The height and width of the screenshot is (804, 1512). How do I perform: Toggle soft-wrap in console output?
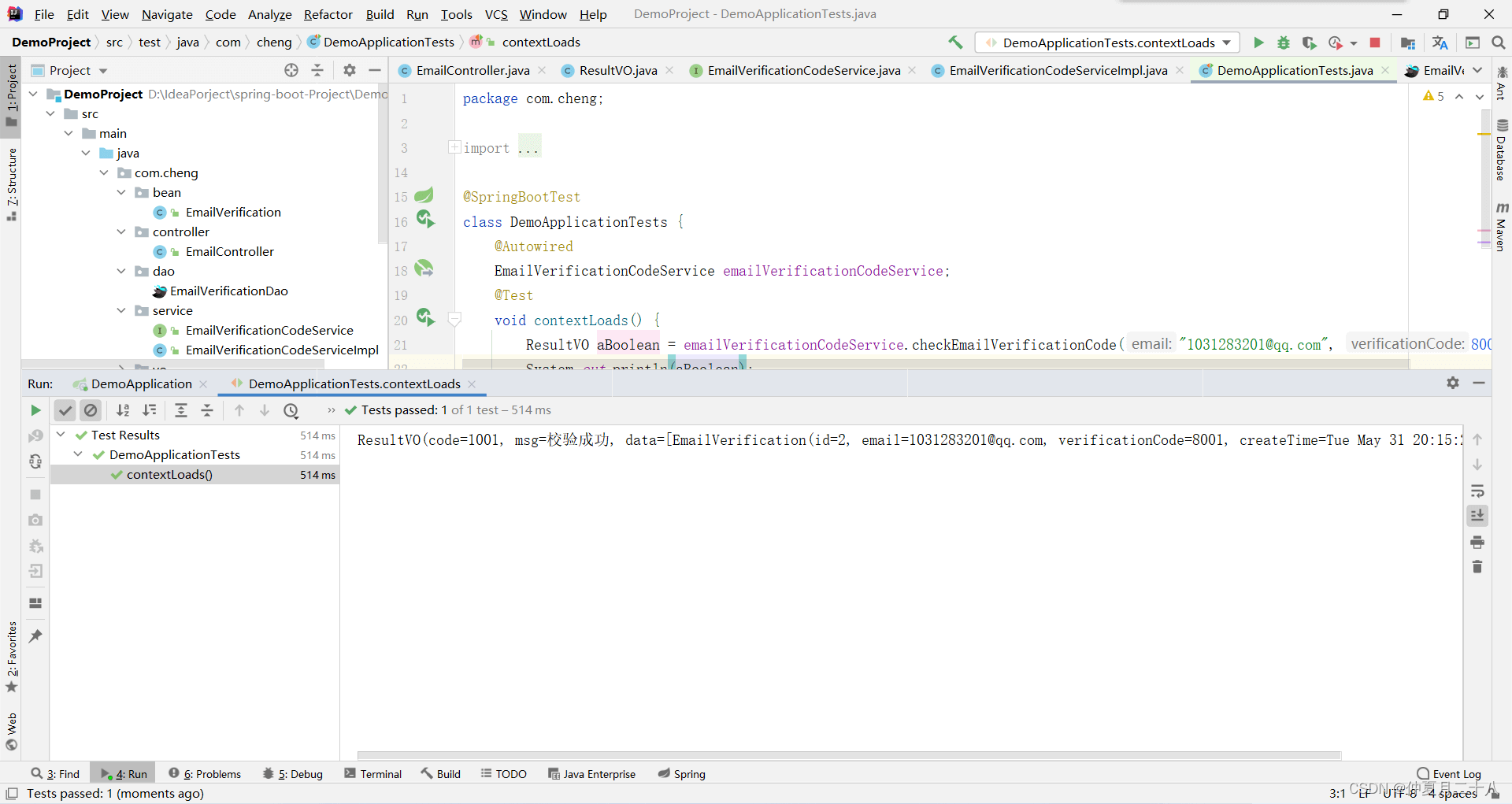point(1477,491)
